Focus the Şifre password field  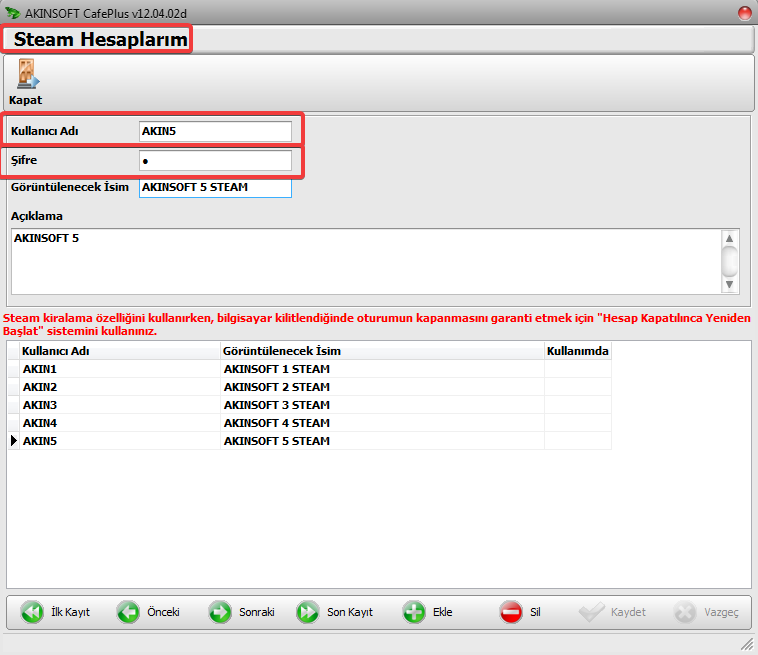coord(216,160)
